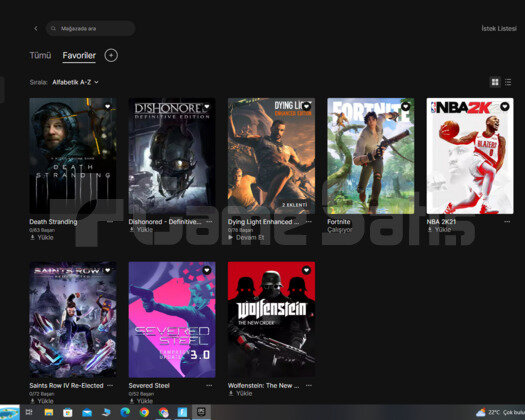Open Wolfenstein The New Order cover
525x420 pixels.
(x=271, y=320)
